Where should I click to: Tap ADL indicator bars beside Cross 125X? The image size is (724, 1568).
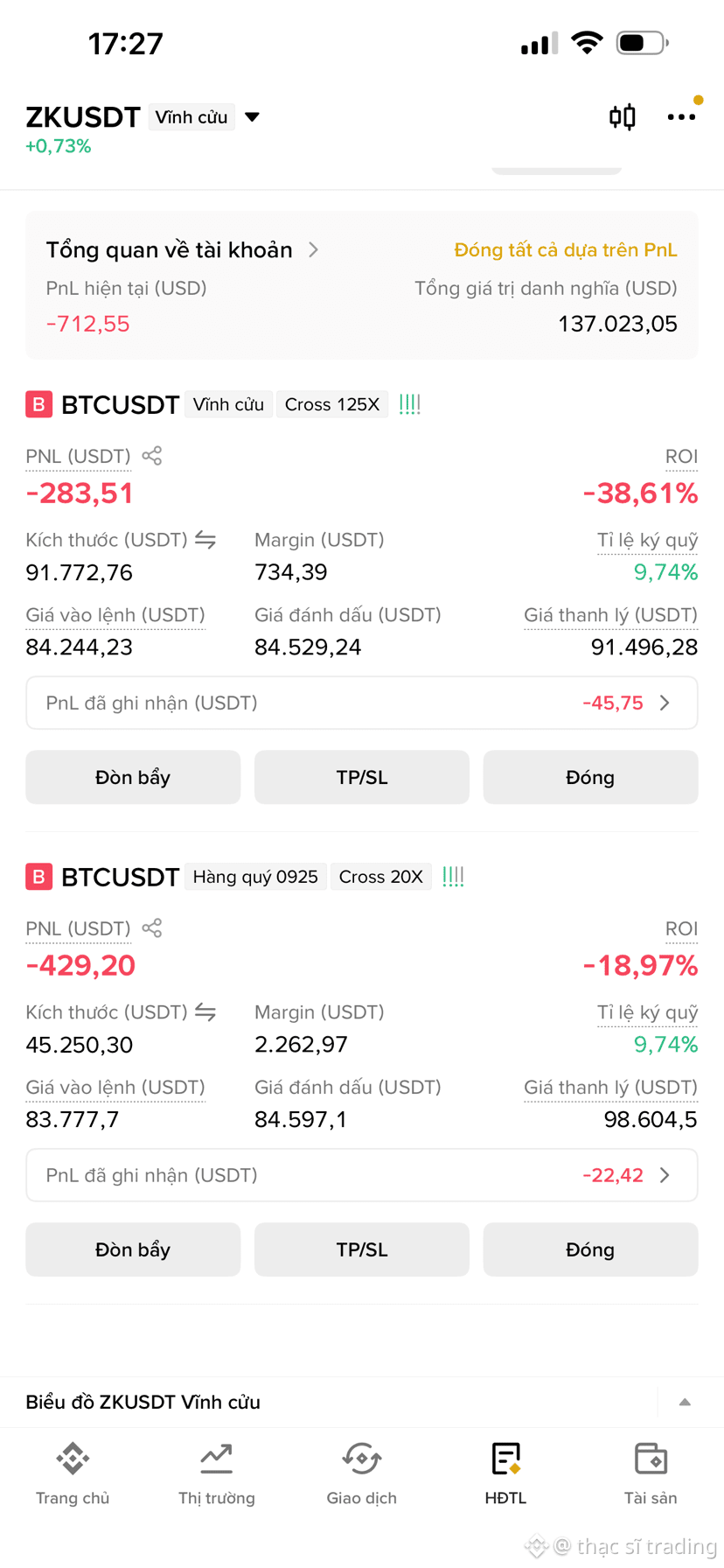(410, 404)
